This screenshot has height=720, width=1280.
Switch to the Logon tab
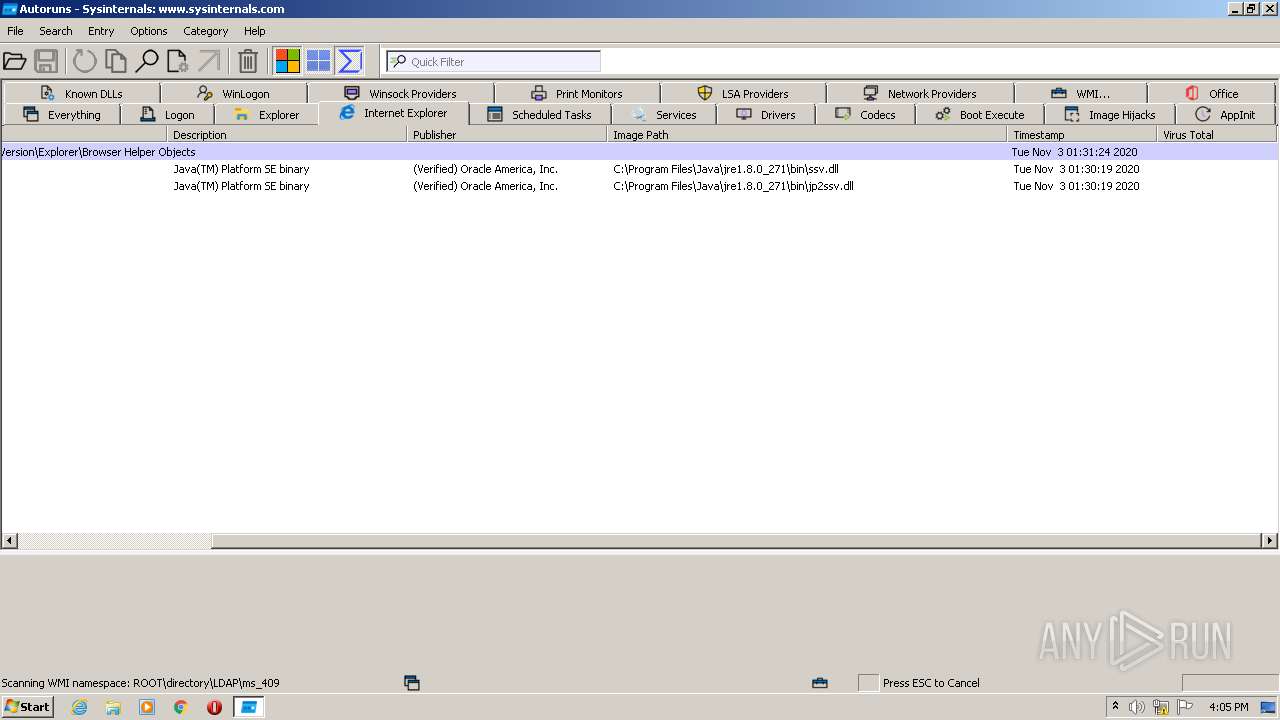tap(168, 114)
